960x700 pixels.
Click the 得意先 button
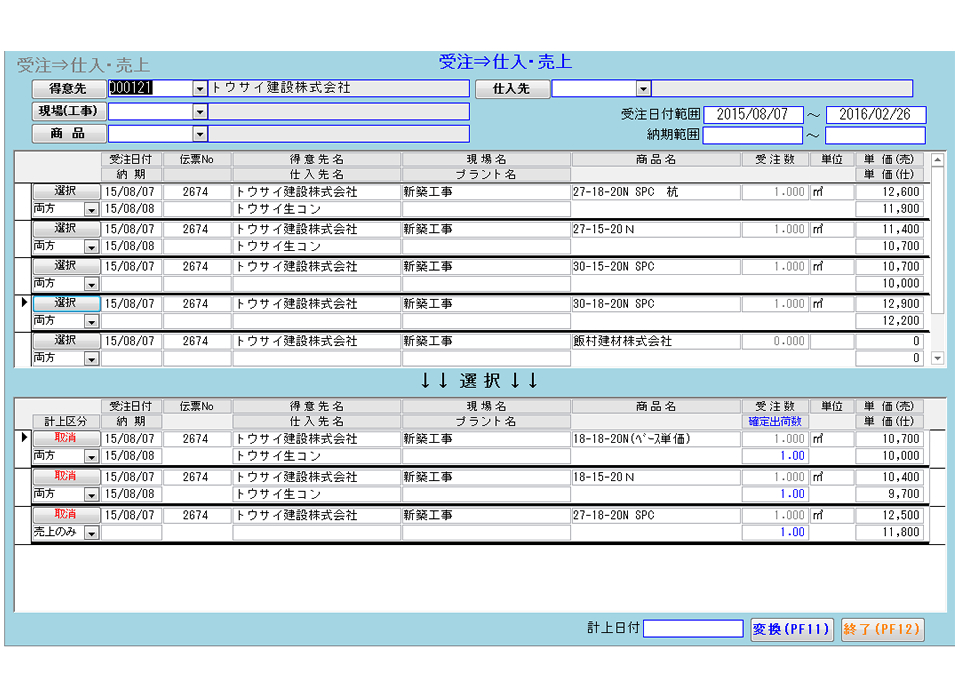[67, 88]
